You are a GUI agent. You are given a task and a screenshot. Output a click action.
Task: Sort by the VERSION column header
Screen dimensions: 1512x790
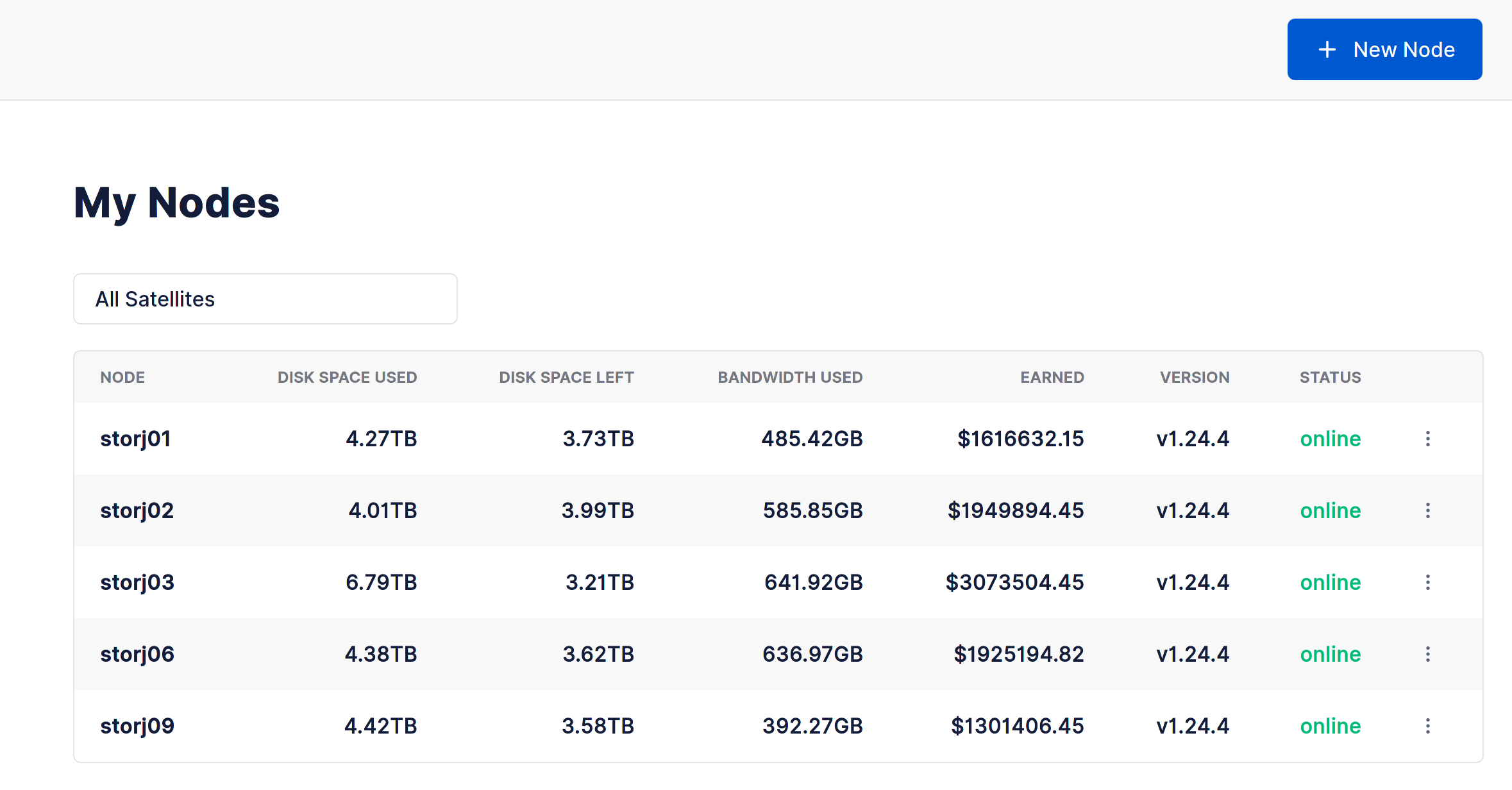pyautogui.click(x=1194, y=377)
